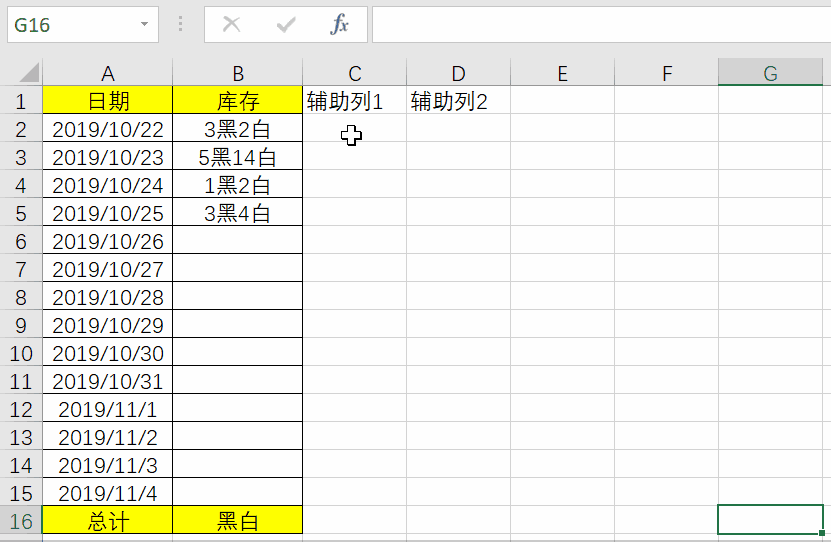Select row 12 header
The width and height of the screenshot is (831, 542).
click(x=21, y=410)
